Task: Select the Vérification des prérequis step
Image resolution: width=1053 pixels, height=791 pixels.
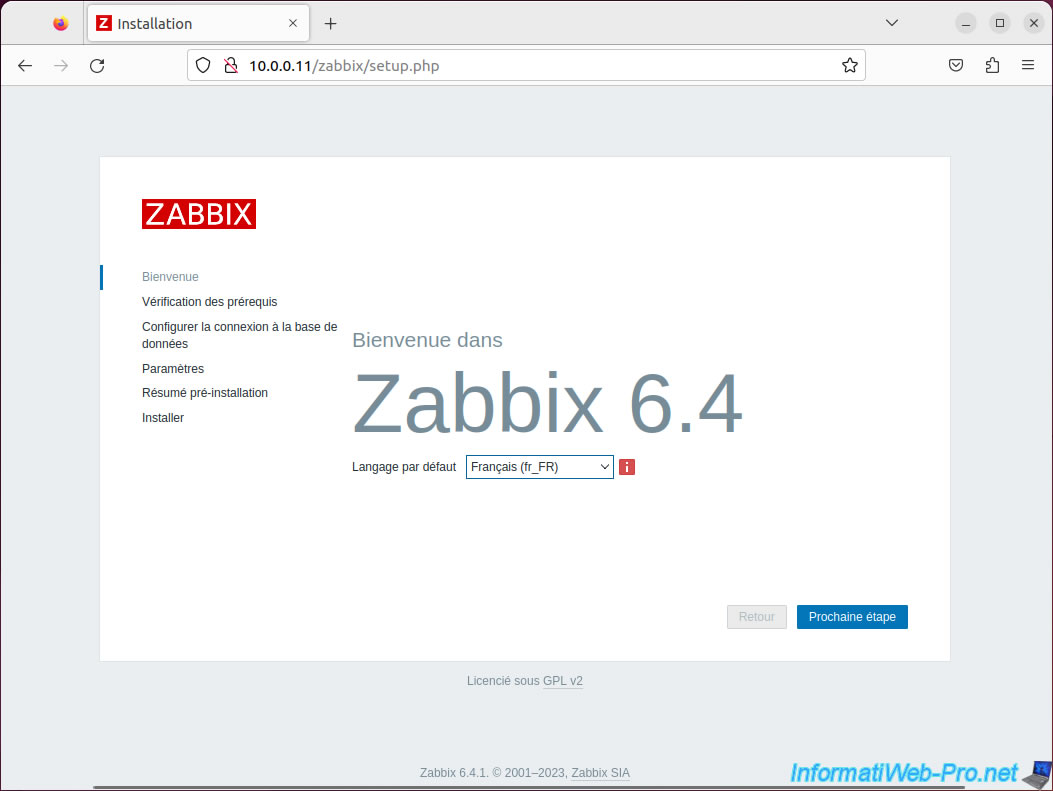Action: (x=210, y=301)
